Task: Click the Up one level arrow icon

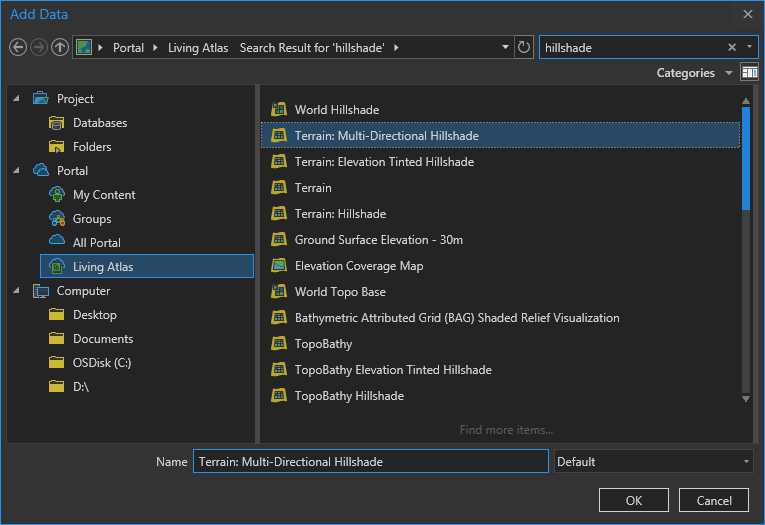Action: click(60, 47)
